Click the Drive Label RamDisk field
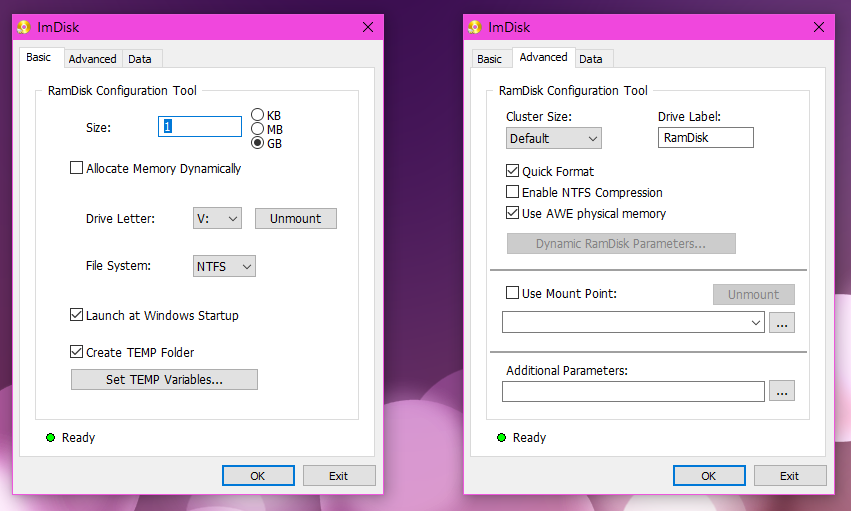Screen dimensions: 851x511 (x=706, y=138)
